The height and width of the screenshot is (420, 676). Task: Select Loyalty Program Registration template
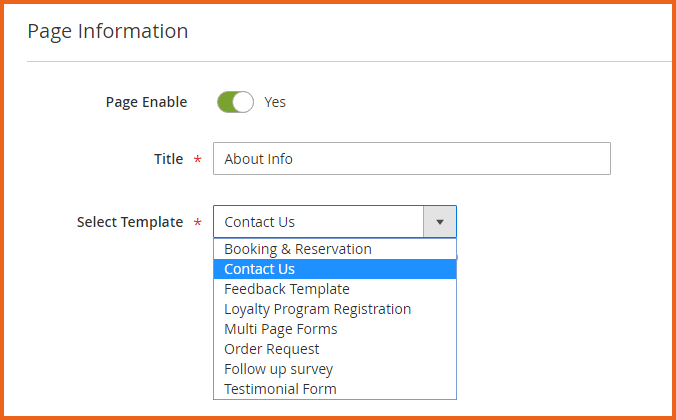(x=317, y=309)
